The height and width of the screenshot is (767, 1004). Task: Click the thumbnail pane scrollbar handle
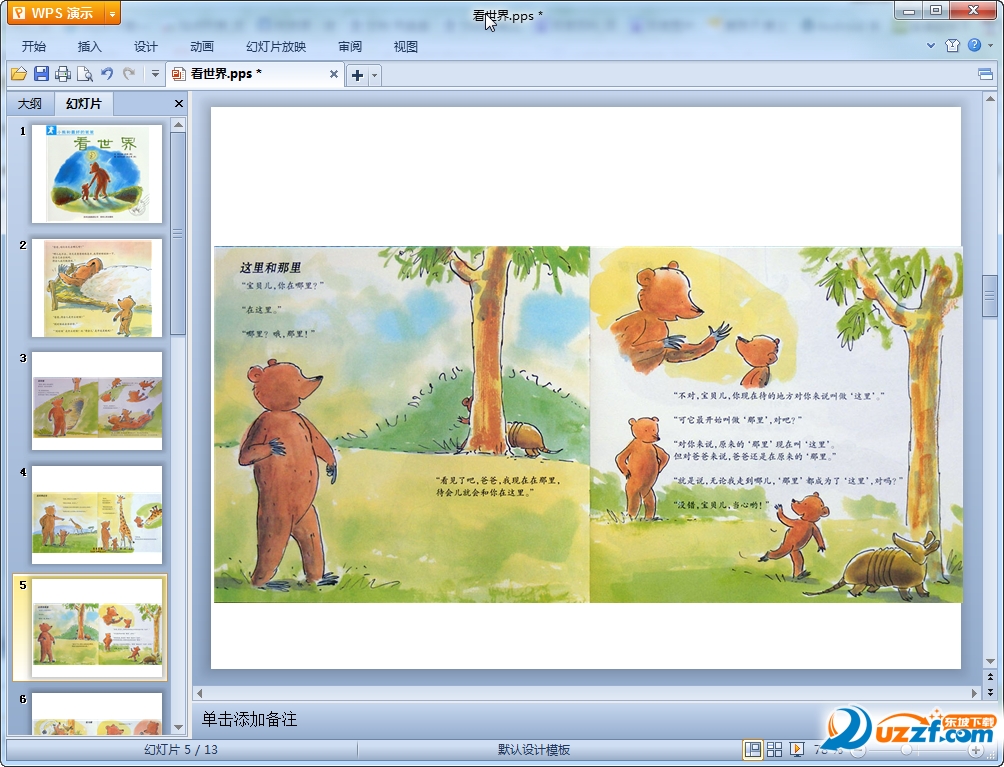pyautogui.click(x=179, y=234)
